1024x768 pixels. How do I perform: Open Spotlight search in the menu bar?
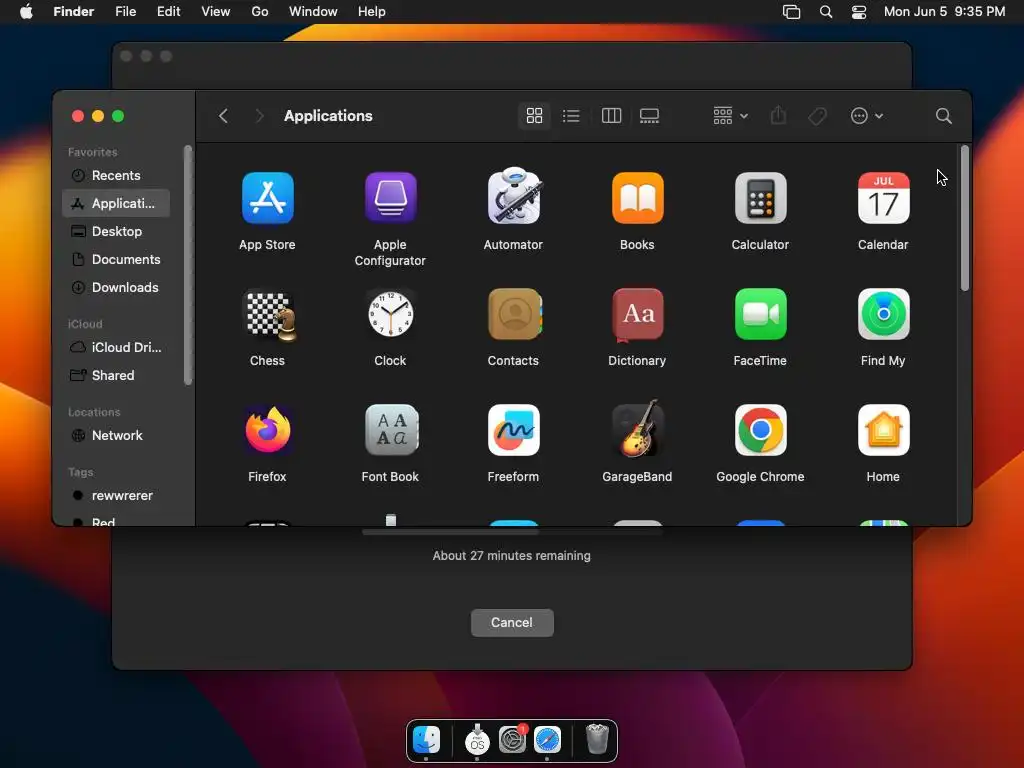pyautogui.click(x=825, y=11)
